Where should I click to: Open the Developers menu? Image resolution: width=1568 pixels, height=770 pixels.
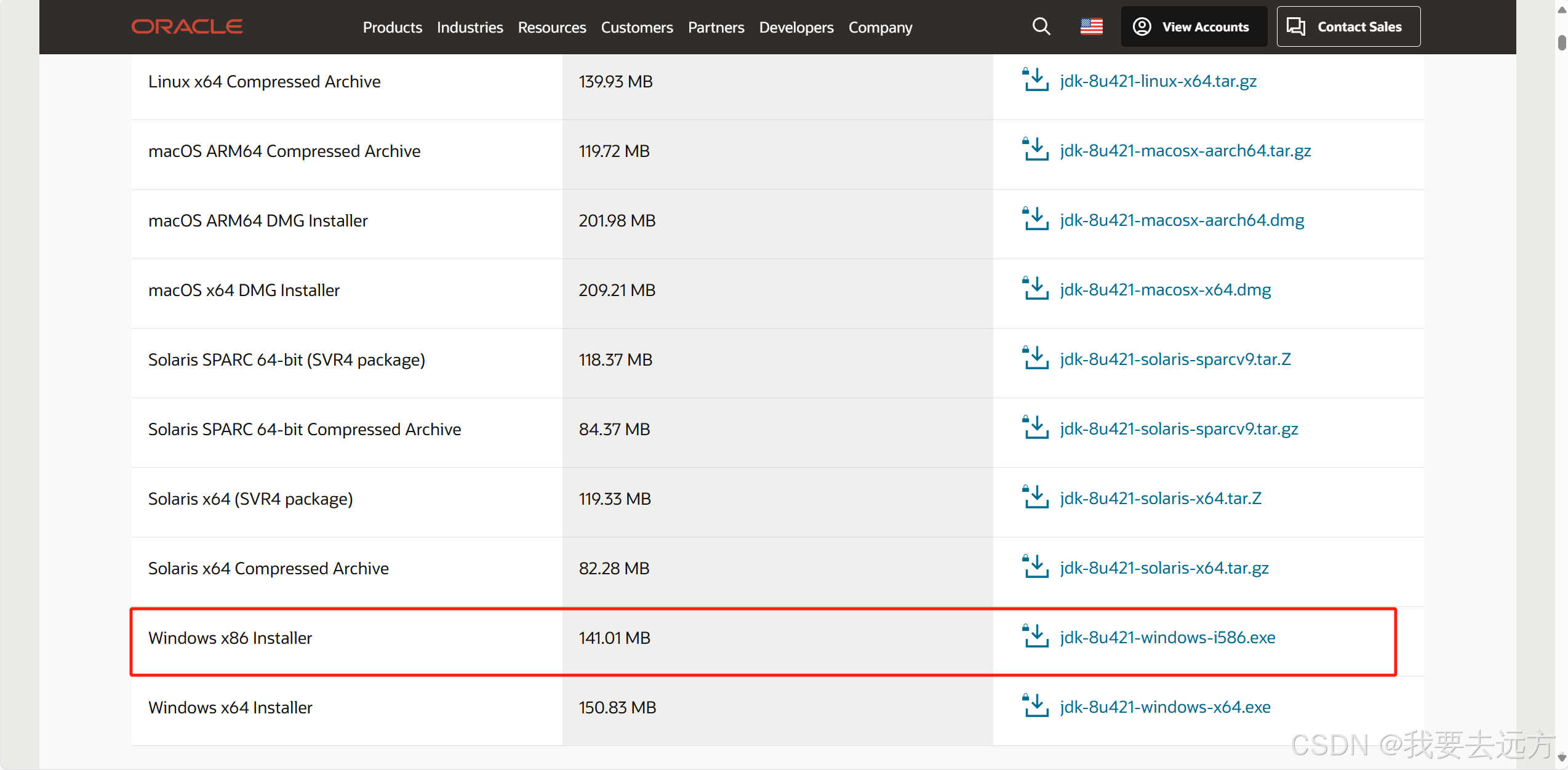796,27
